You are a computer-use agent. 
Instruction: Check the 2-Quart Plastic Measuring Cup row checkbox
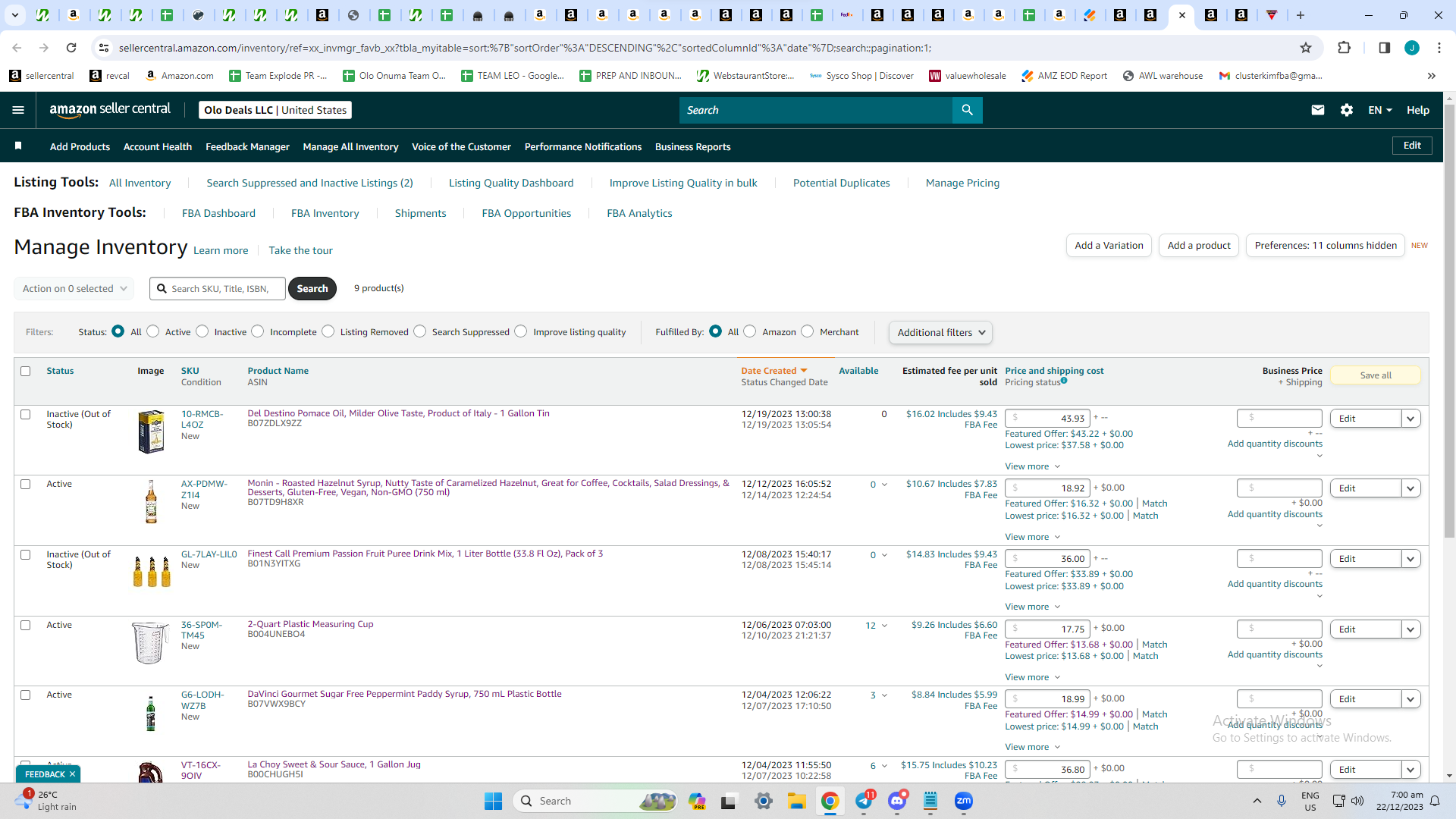click(26, 625)
